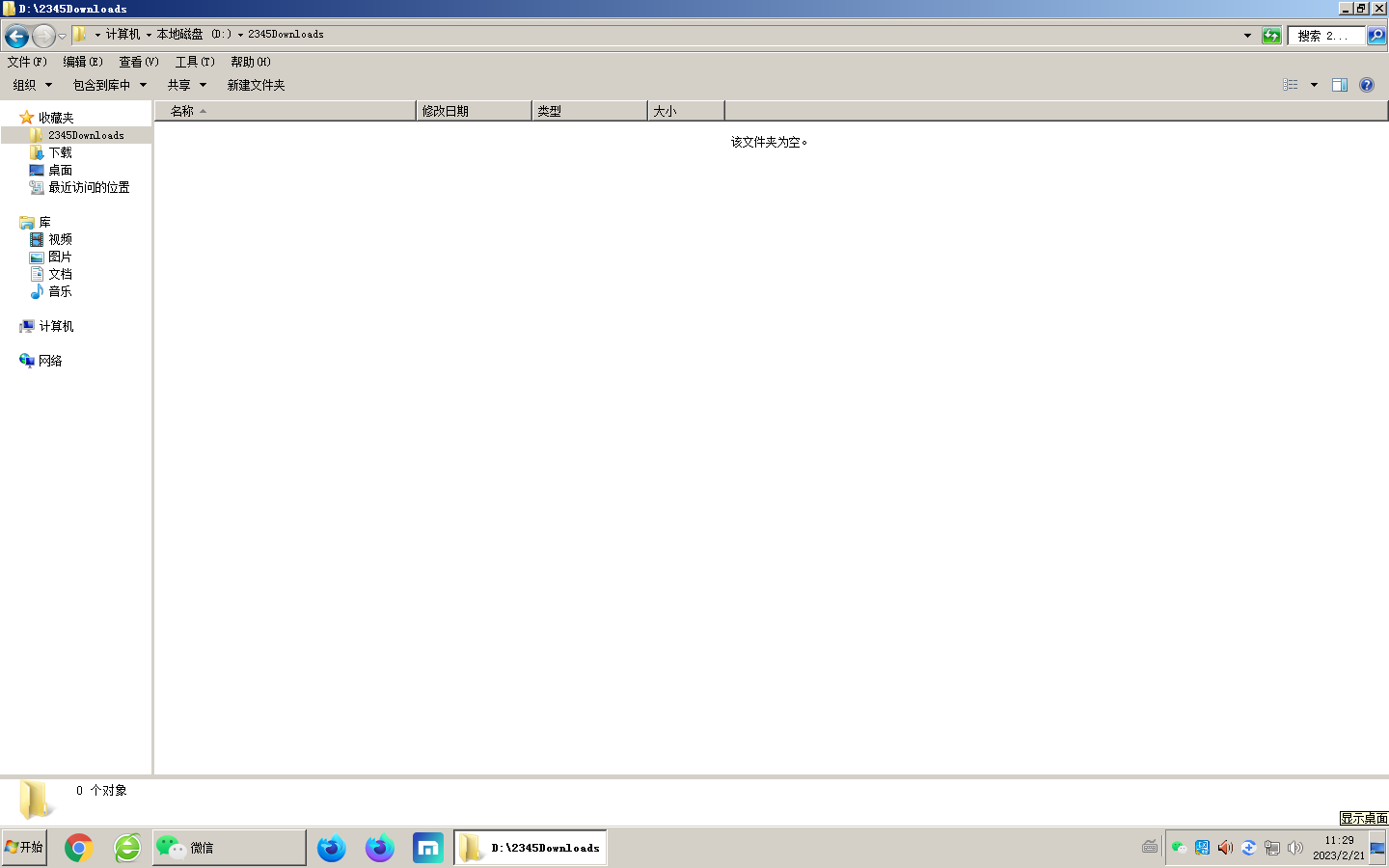Click the keyboard icon near the tray
Viewport: 1389px width, 868px height.
click(1150, 848)
